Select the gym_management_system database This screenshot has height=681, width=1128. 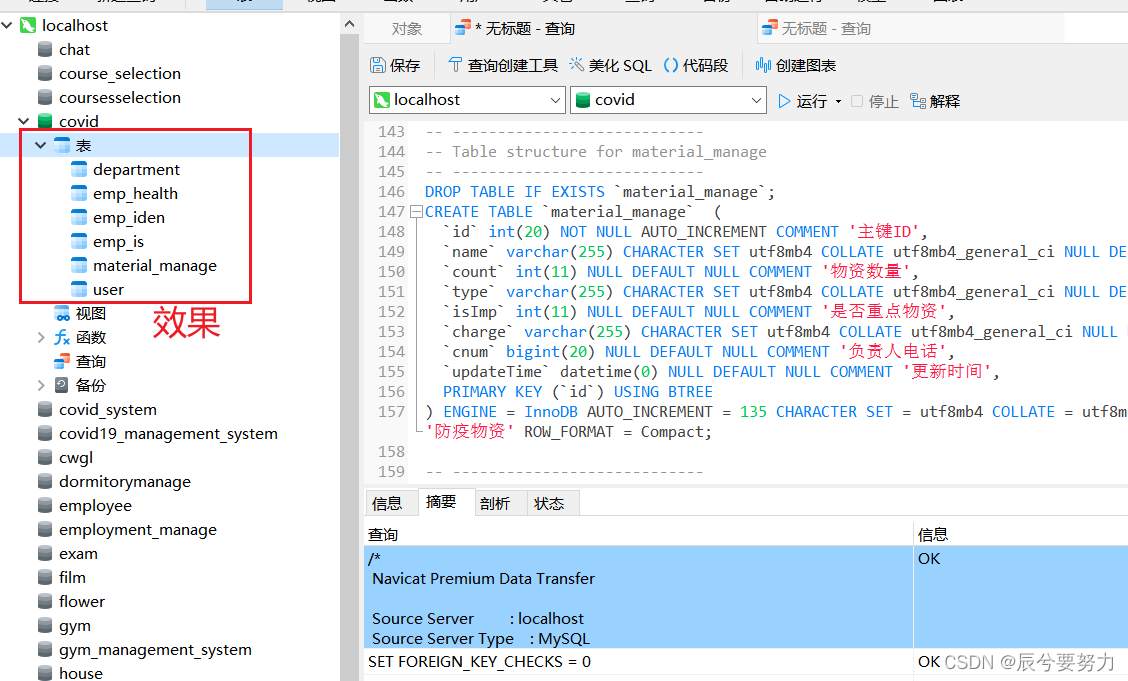tap(155, 650)
